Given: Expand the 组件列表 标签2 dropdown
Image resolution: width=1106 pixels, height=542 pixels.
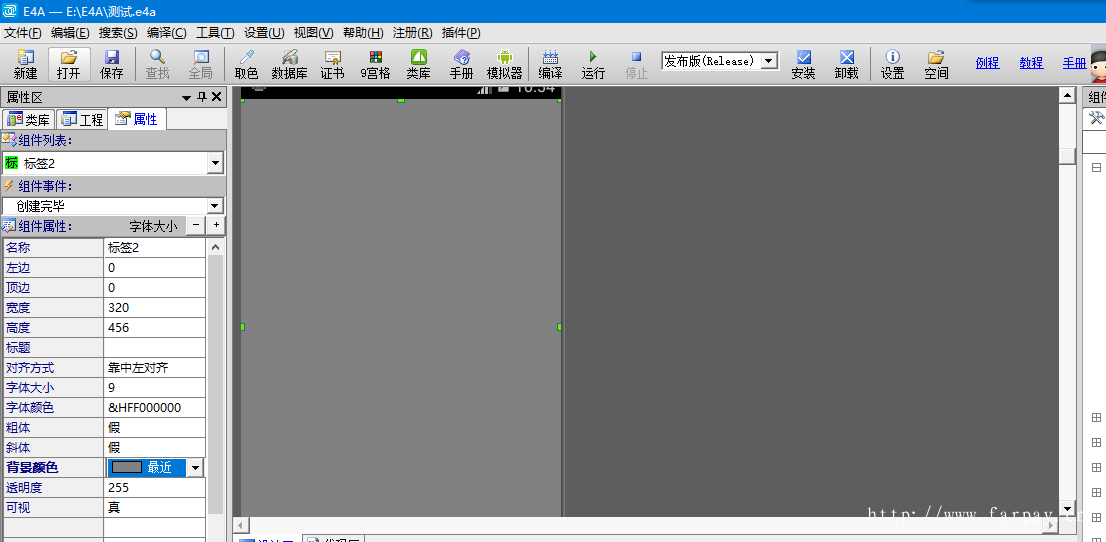Looking at the screenshot, I should (215, 163).
